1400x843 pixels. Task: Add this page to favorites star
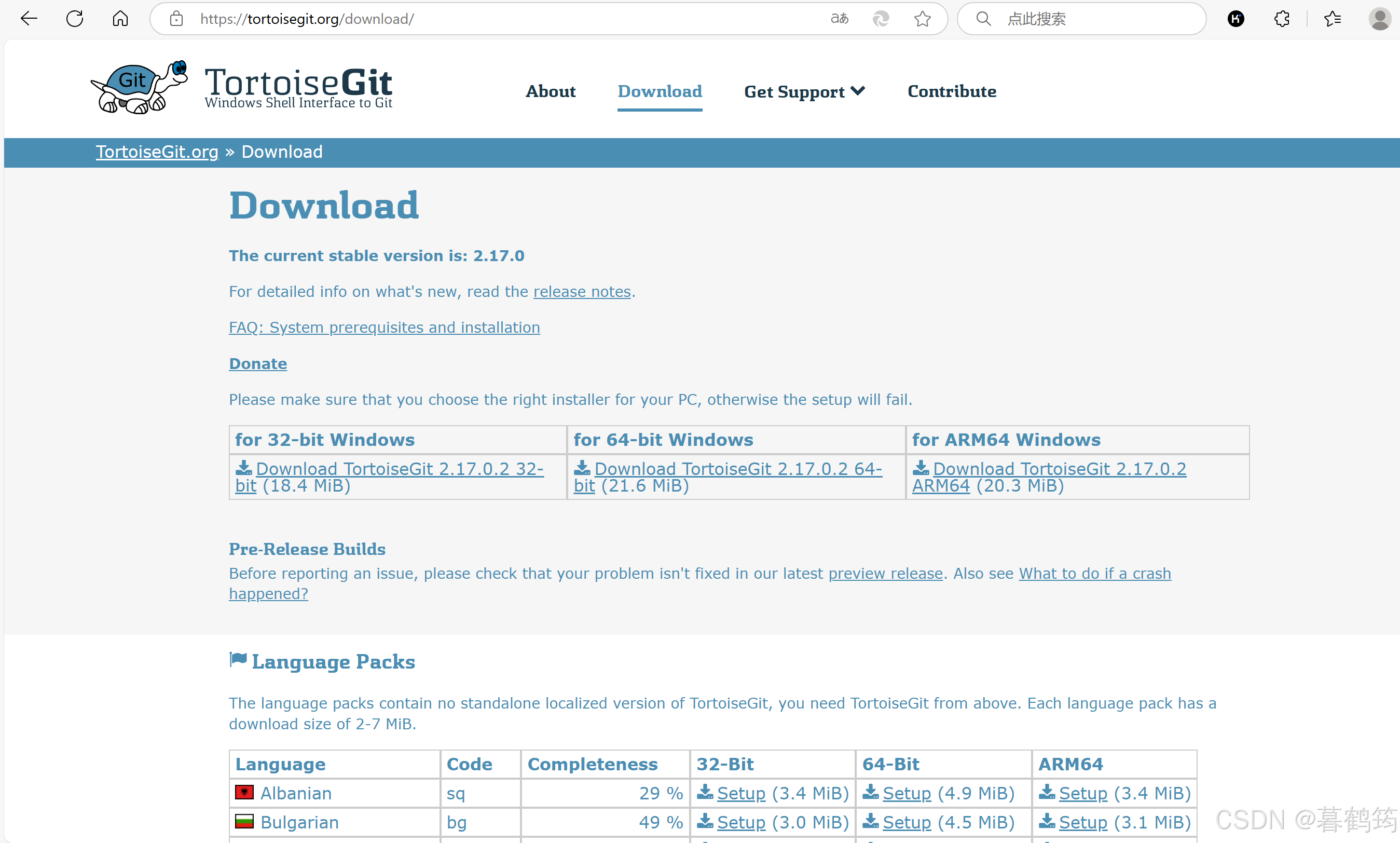coord(922,19)
